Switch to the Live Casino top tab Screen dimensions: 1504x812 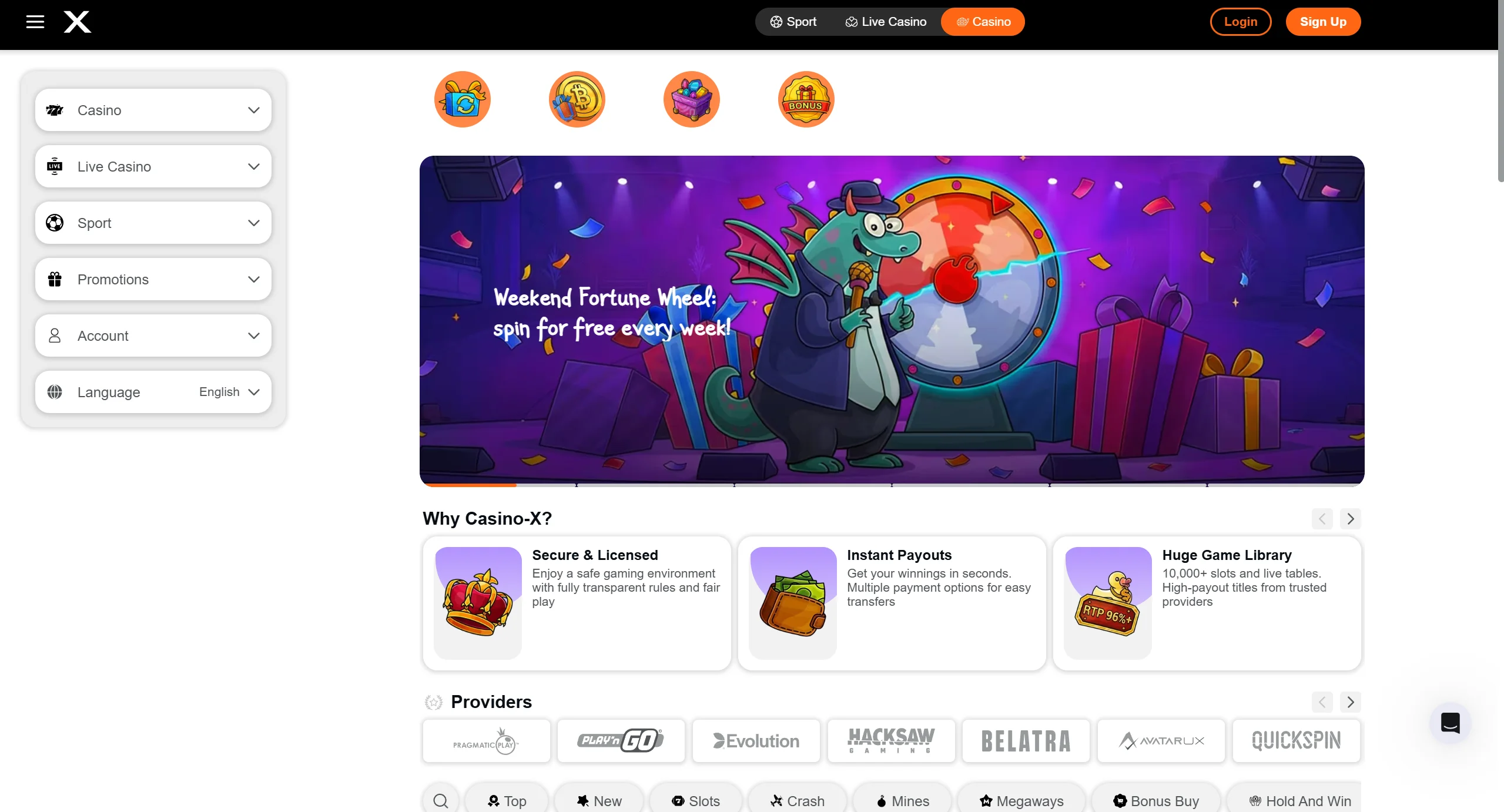(886, 22)
